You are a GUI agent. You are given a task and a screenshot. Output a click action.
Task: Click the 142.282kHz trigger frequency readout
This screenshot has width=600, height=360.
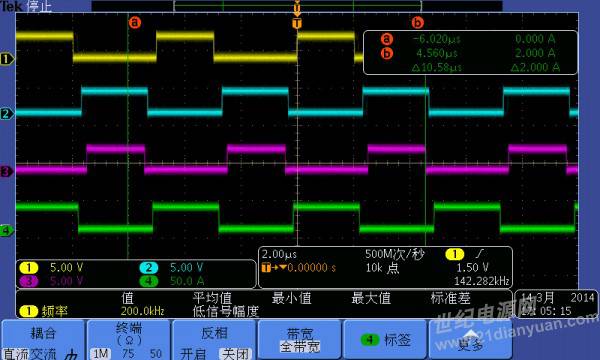[482, 282]
